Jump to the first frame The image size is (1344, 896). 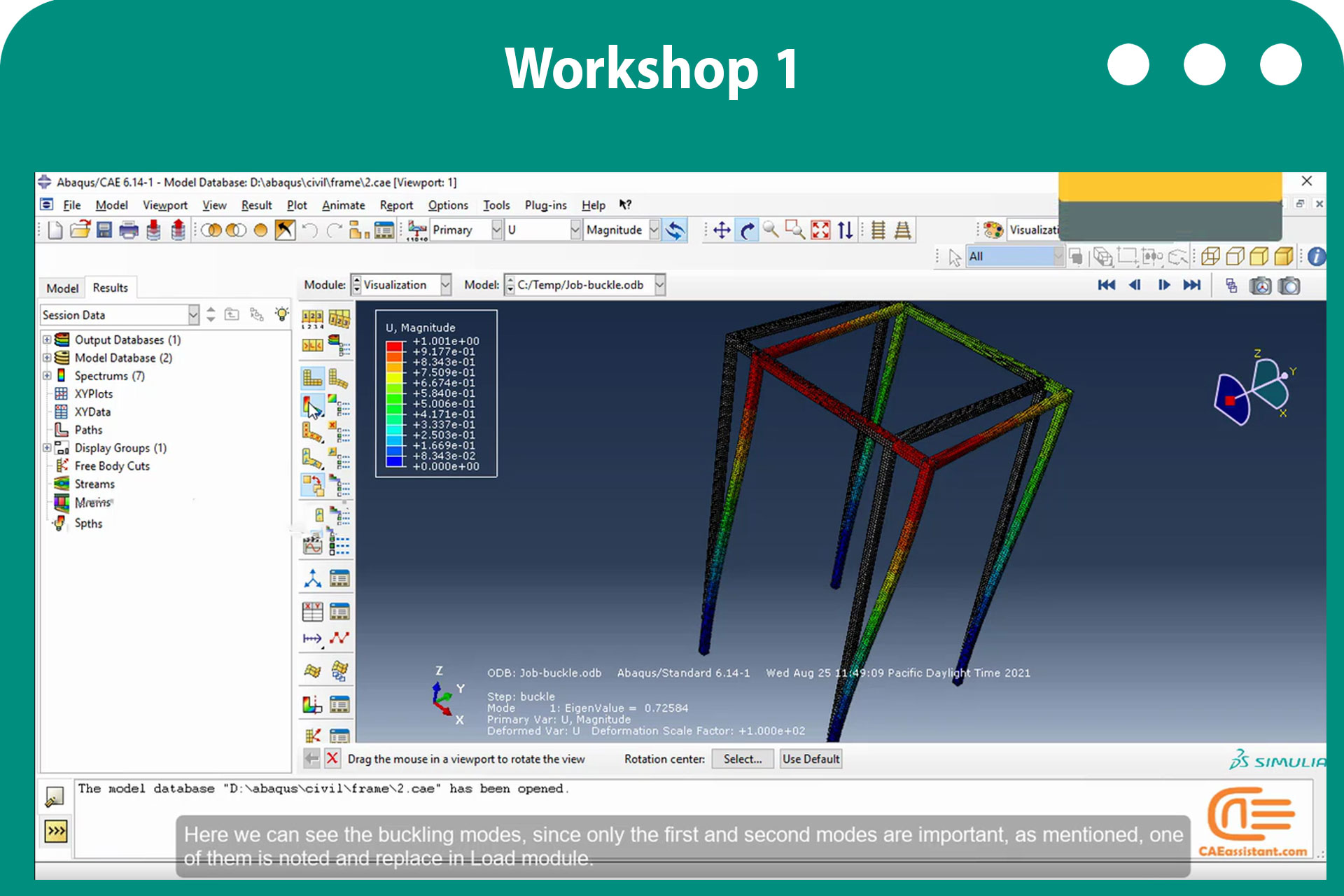point(1106,285)
